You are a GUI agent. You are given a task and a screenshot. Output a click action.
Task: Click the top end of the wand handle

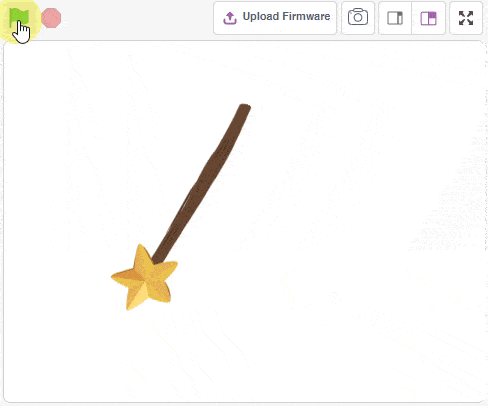tap(245, 107)
